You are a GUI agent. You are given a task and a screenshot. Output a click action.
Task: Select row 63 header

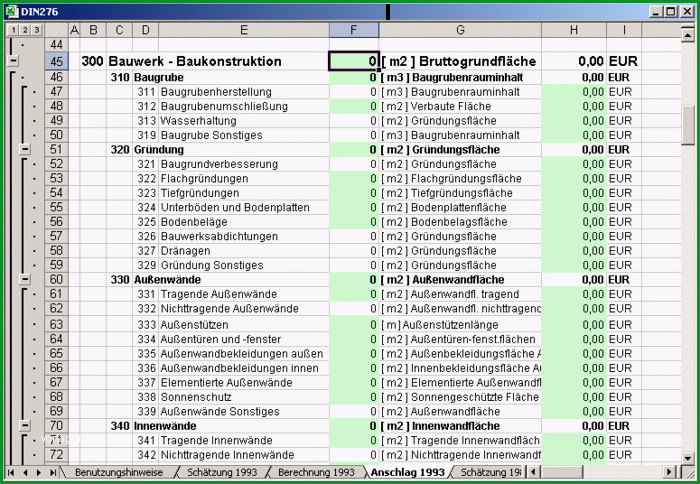(x=56, y=325)
